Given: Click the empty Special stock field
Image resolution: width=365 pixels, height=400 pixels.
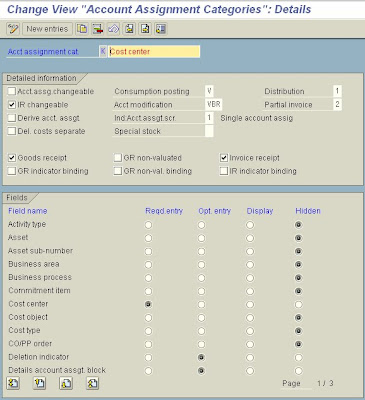Looking at the screenshot, I should point(209,131).
